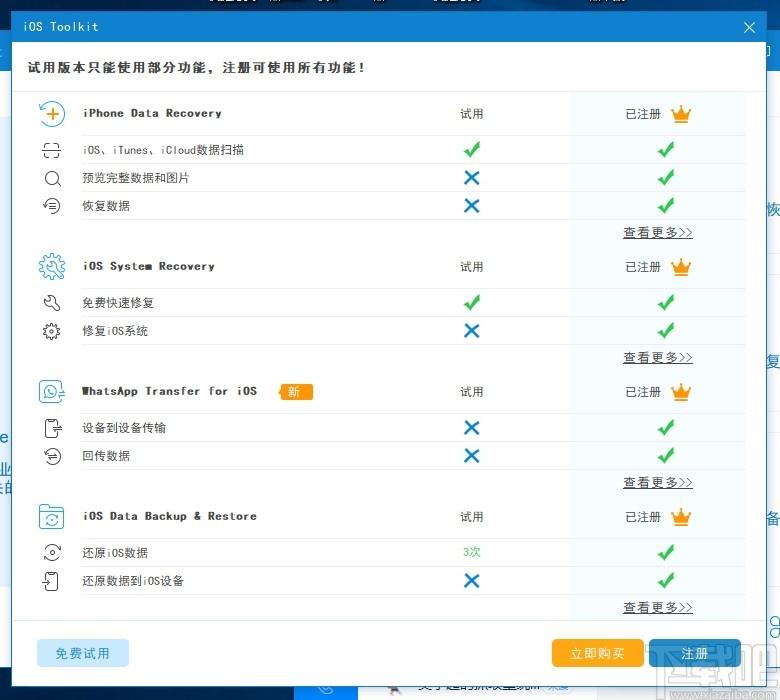Screen dimensions: 780x700
Task: Click the wrench icon for 免费快速修复
Action: coord(52,303)
